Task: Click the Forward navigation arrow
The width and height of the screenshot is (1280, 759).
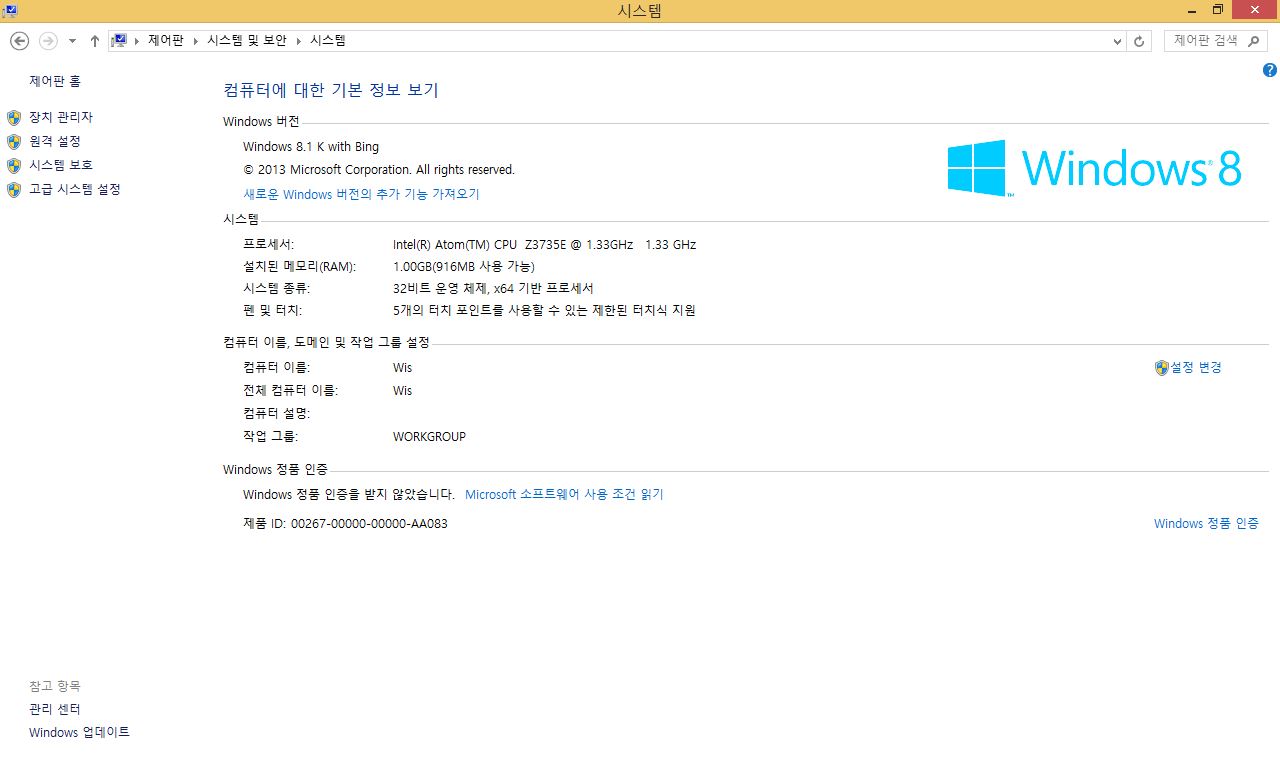Action: 47,41
